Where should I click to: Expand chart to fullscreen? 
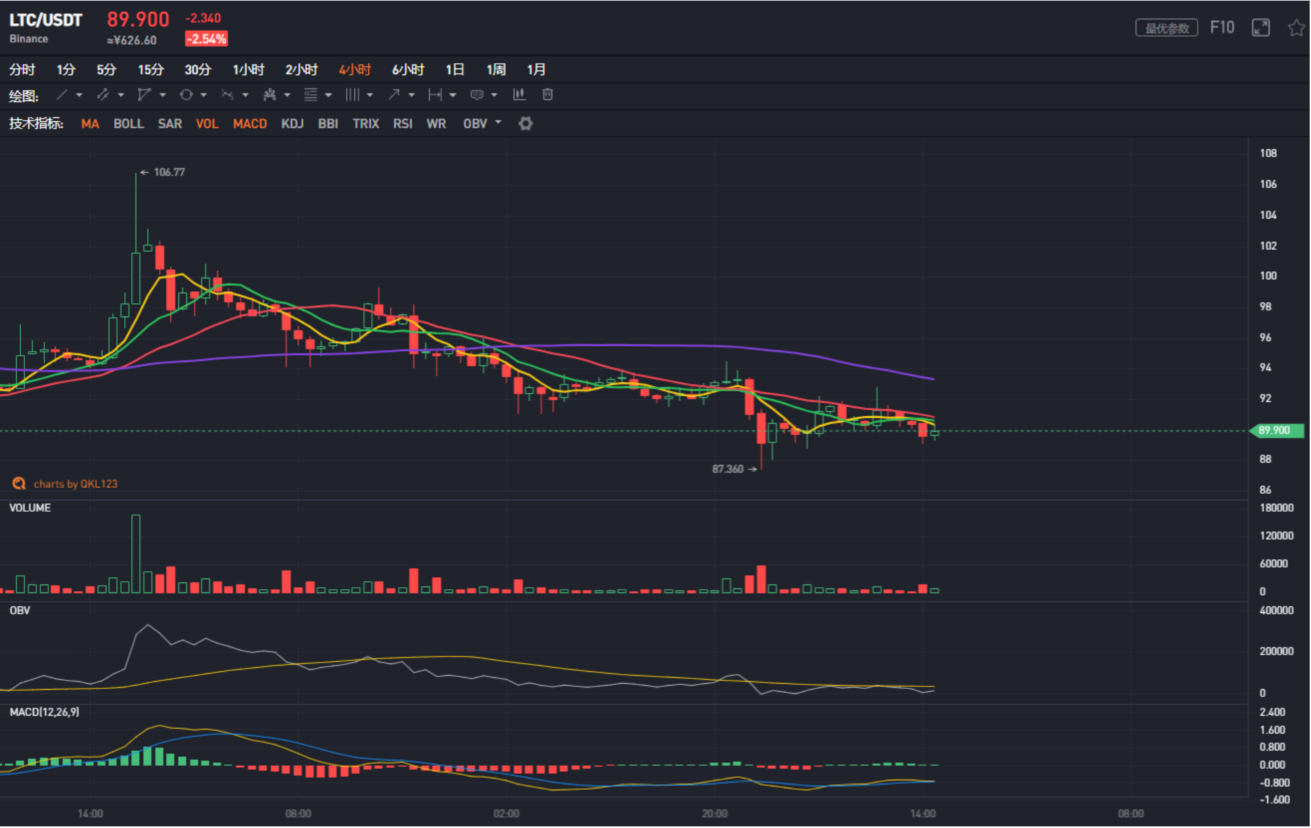coord(1261,28)
